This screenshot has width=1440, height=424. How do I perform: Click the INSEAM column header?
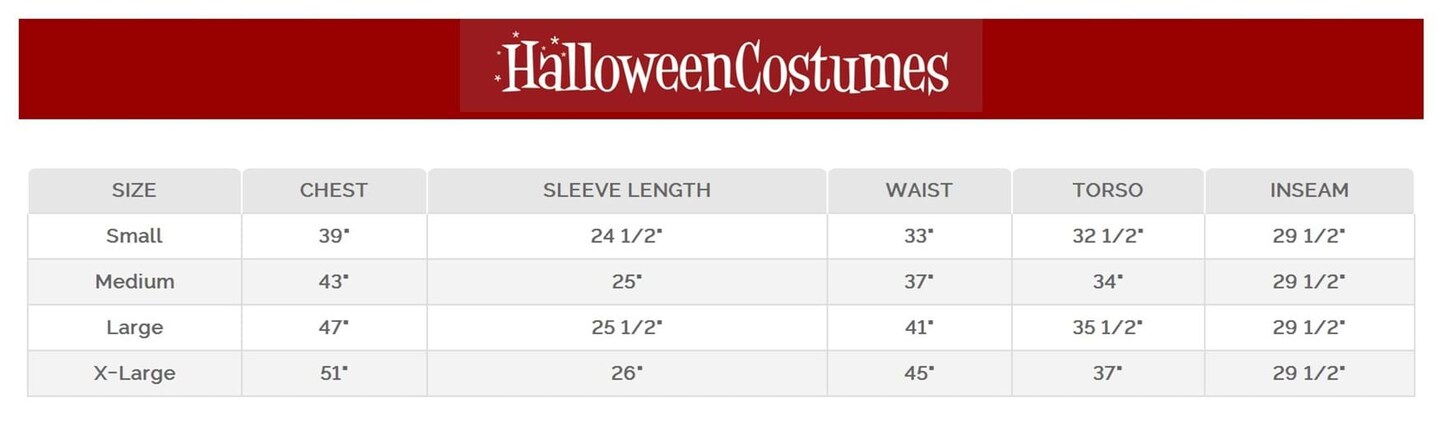point(1309,190)
